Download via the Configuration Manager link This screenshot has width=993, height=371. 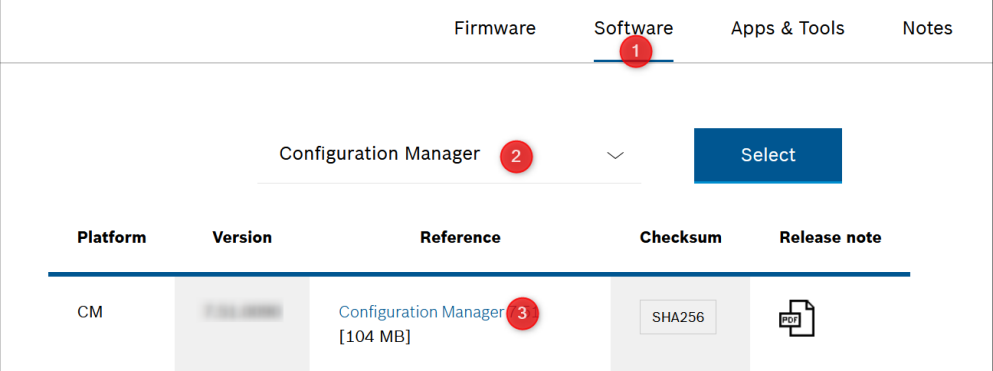pyautogui.click(x=422, y=311)
